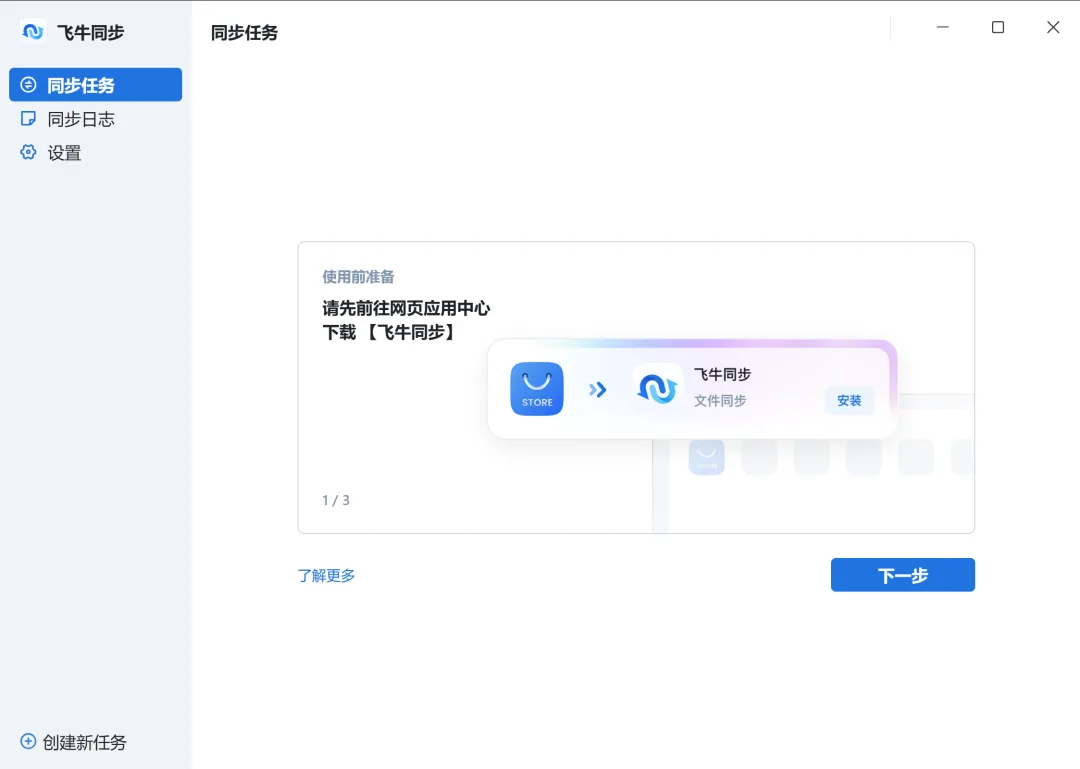Close the 飞牛同步 window
This screenshot has width=1080, height=769.
pyautogui.click(x=1053, y=27)
